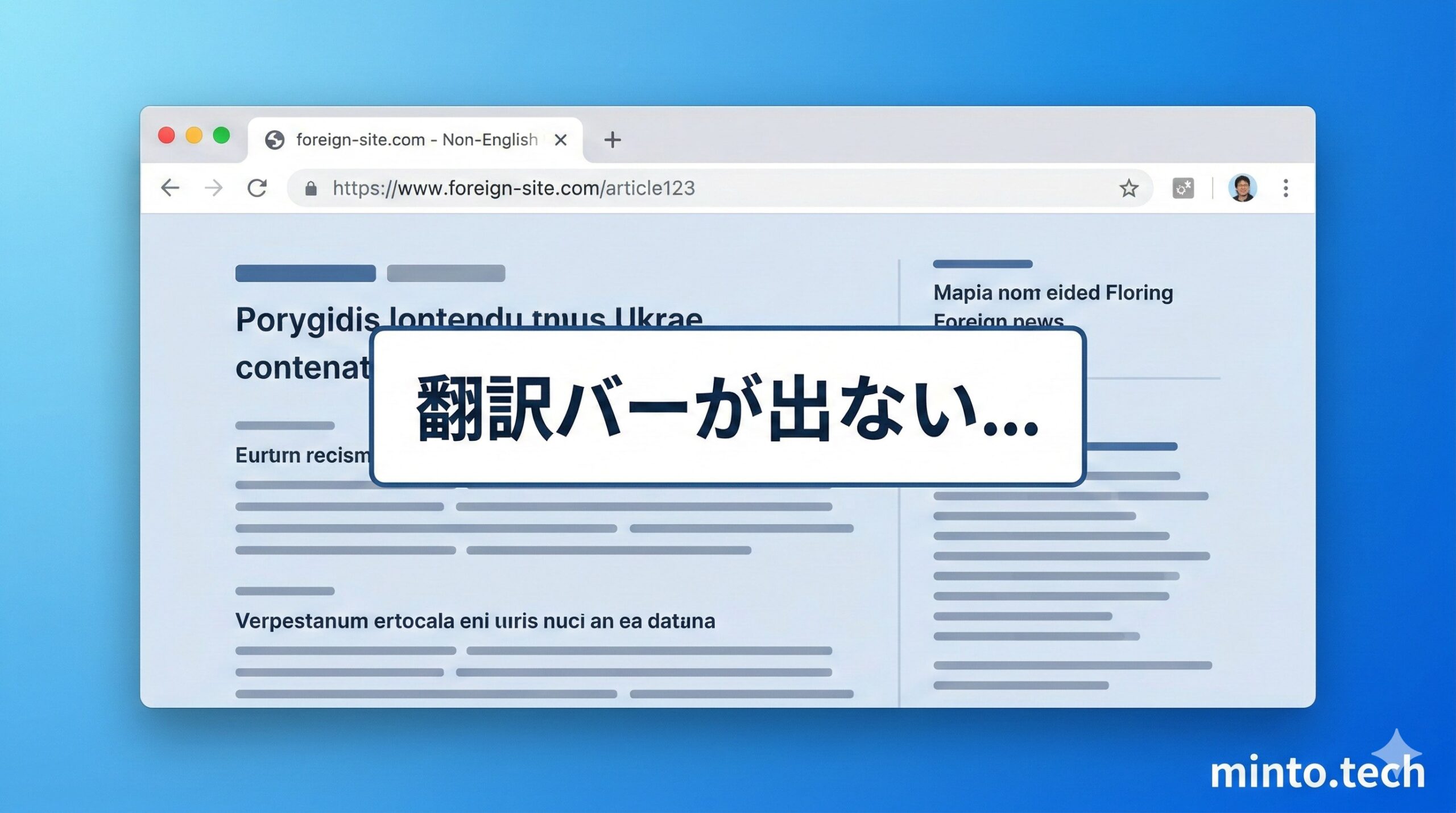
Task: Reload the current page
Action: coord(257,188)
